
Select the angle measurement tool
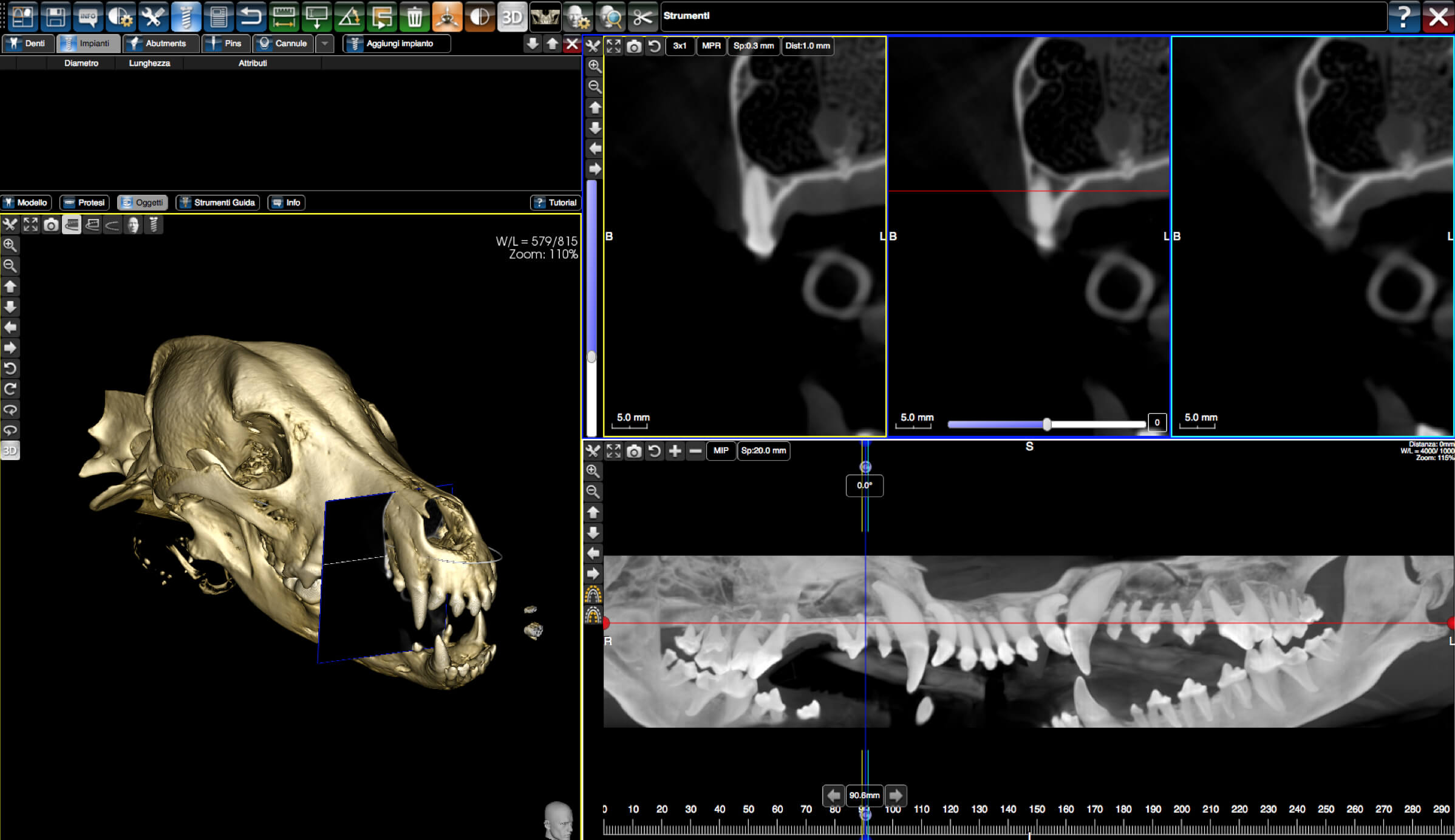pyautogui.click(x=349, y=16)
